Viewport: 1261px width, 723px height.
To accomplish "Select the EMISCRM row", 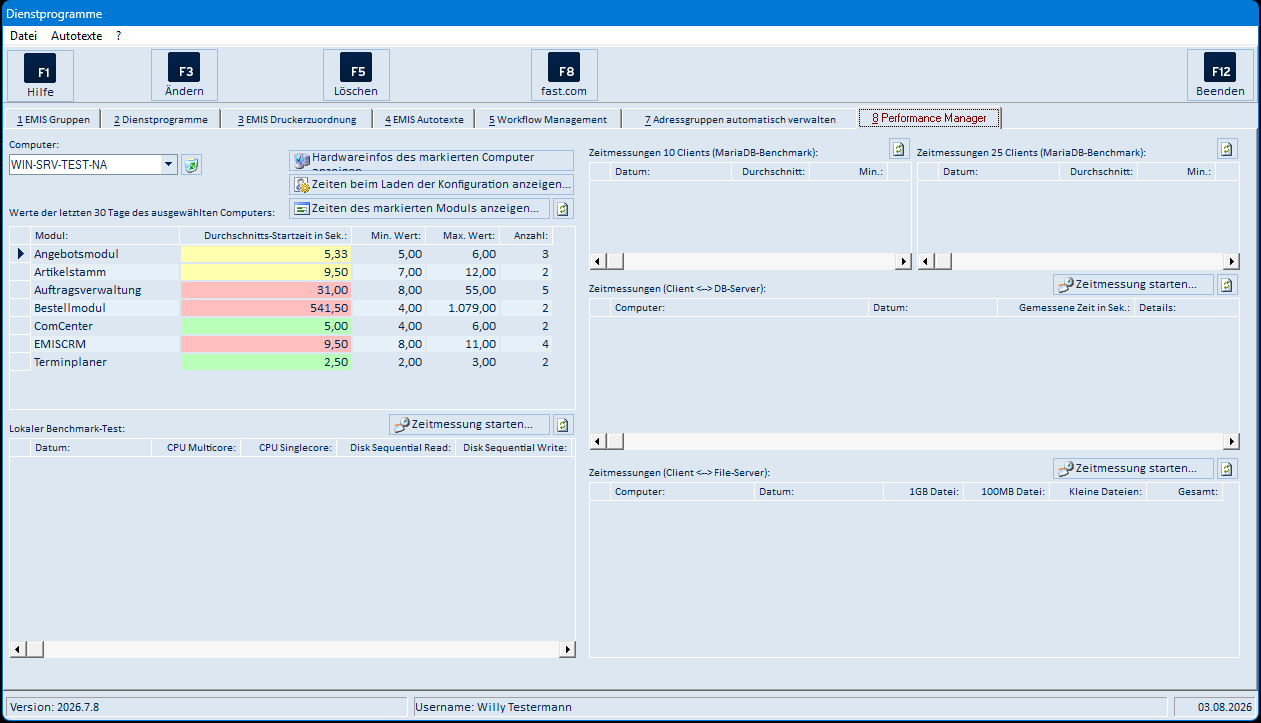I will pos(280,344).
